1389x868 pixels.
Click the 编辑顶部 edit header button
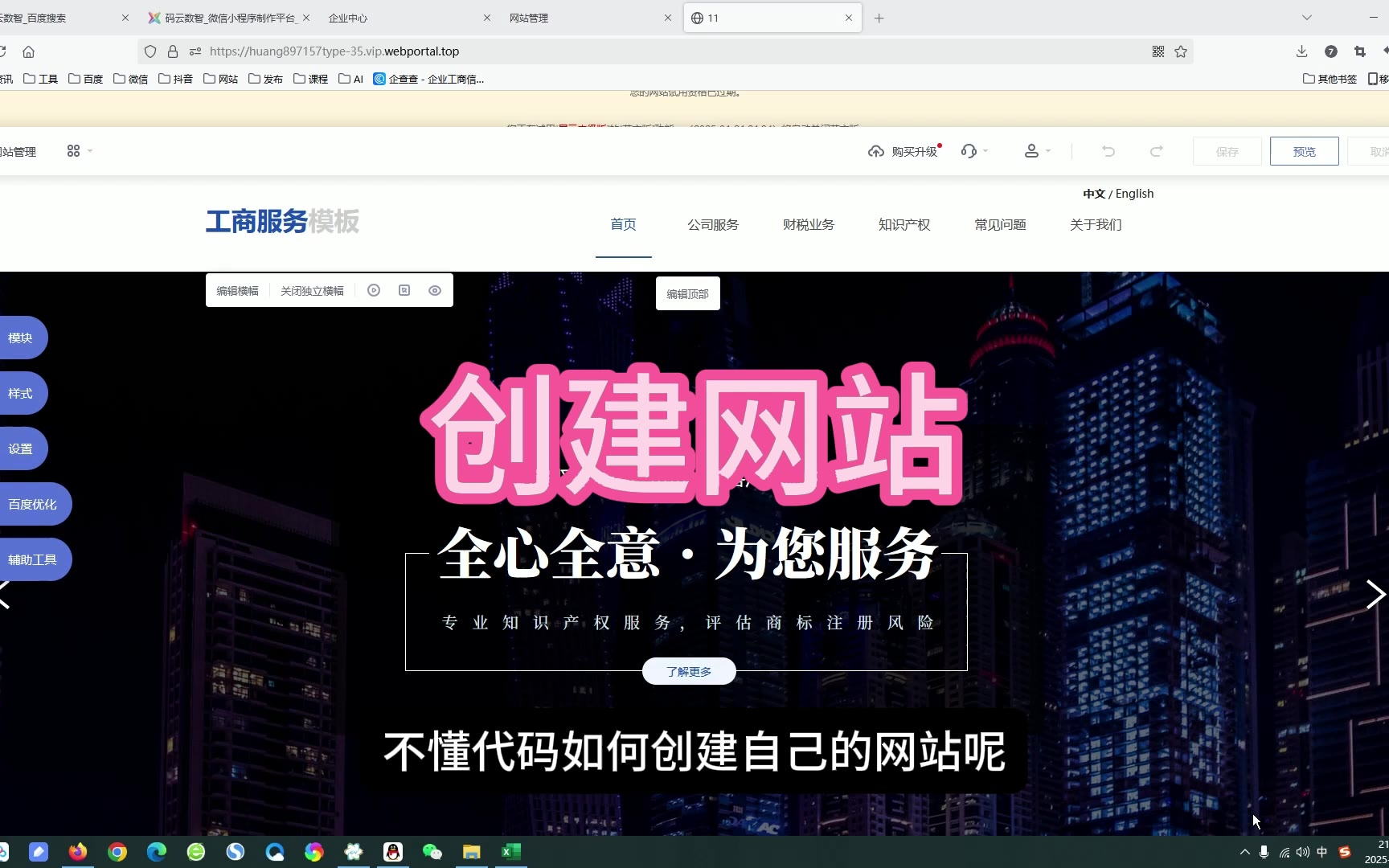coord(688,294)
